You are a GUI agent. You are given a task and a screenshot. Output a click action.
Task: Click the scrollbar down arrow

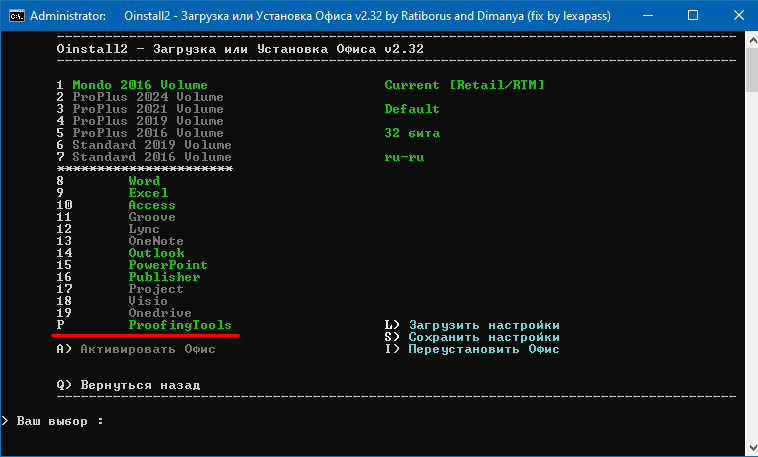click(x=752, y=449)
